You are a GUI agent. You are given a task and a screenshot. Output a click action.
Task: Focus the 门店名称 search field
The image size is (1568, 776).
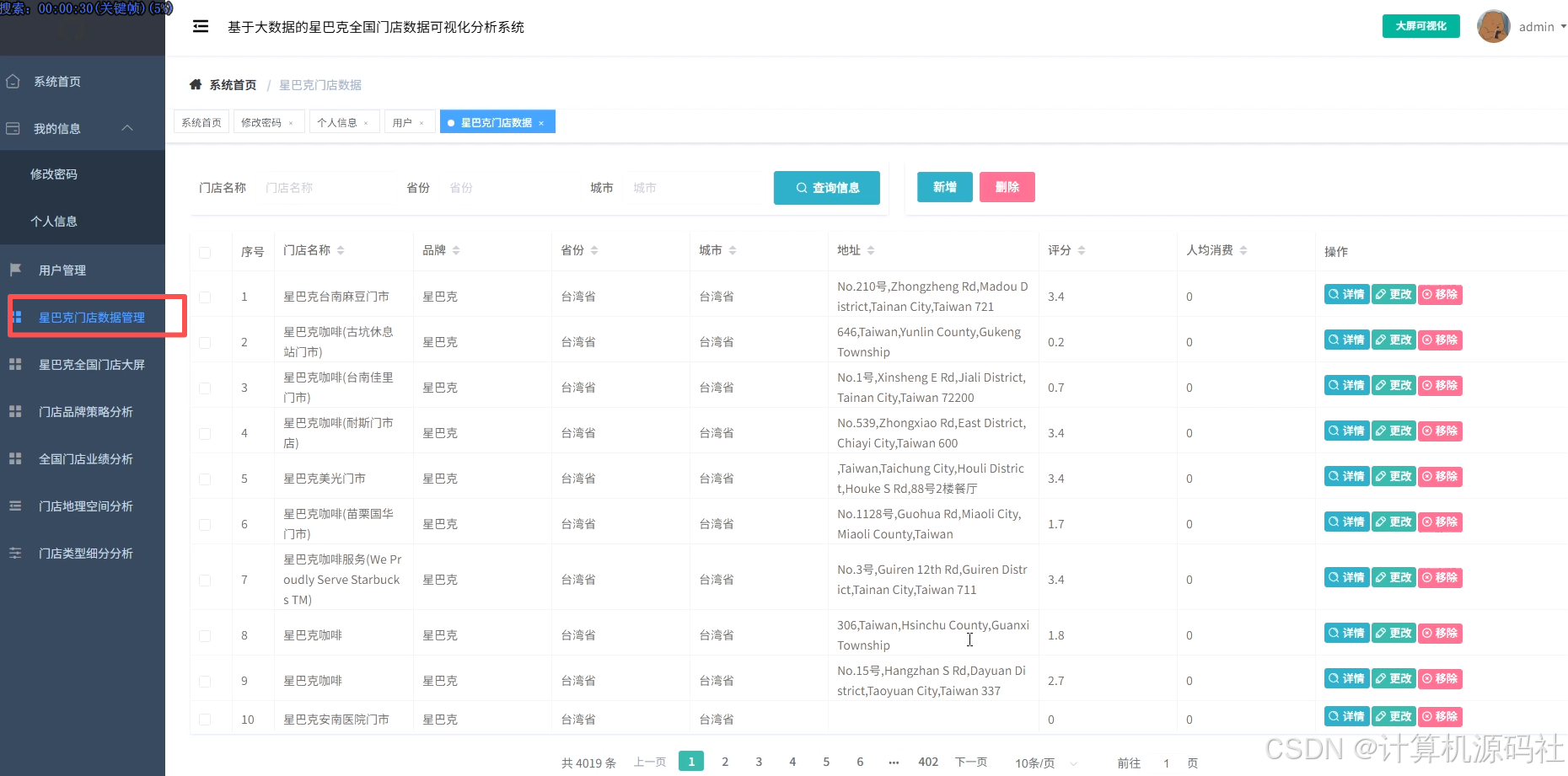(x=325, y=188)
